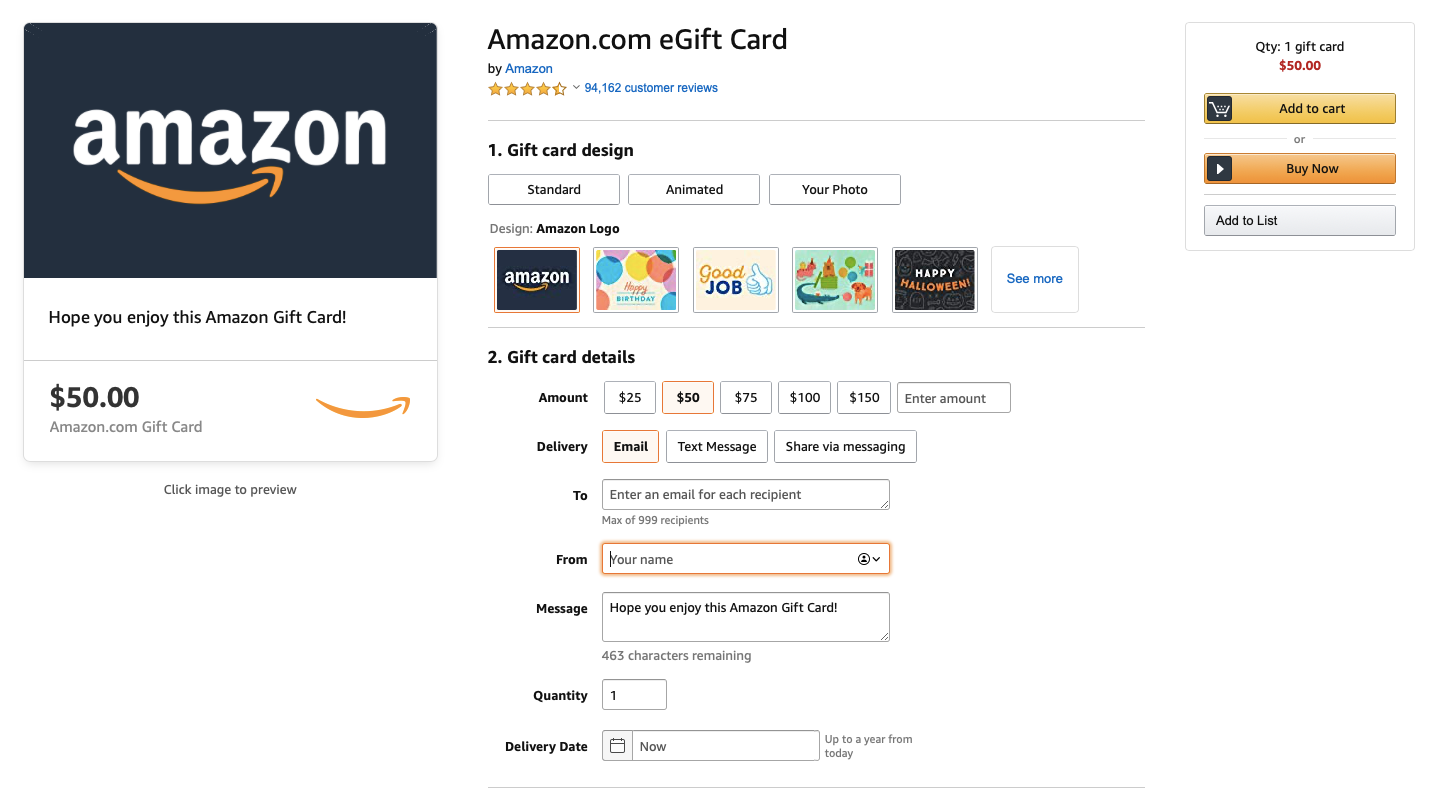This screenshot has height=811, width=1435.
Task: Open the Delivery Date picker showing Now
Action: click(725, 746)
